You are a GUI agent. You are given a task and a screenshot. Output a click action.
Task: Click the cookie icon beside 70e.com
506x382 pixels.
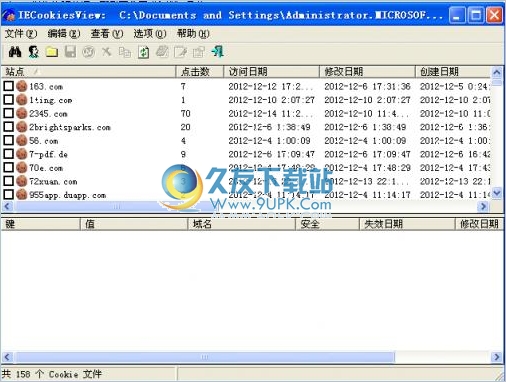click(21, 168)
